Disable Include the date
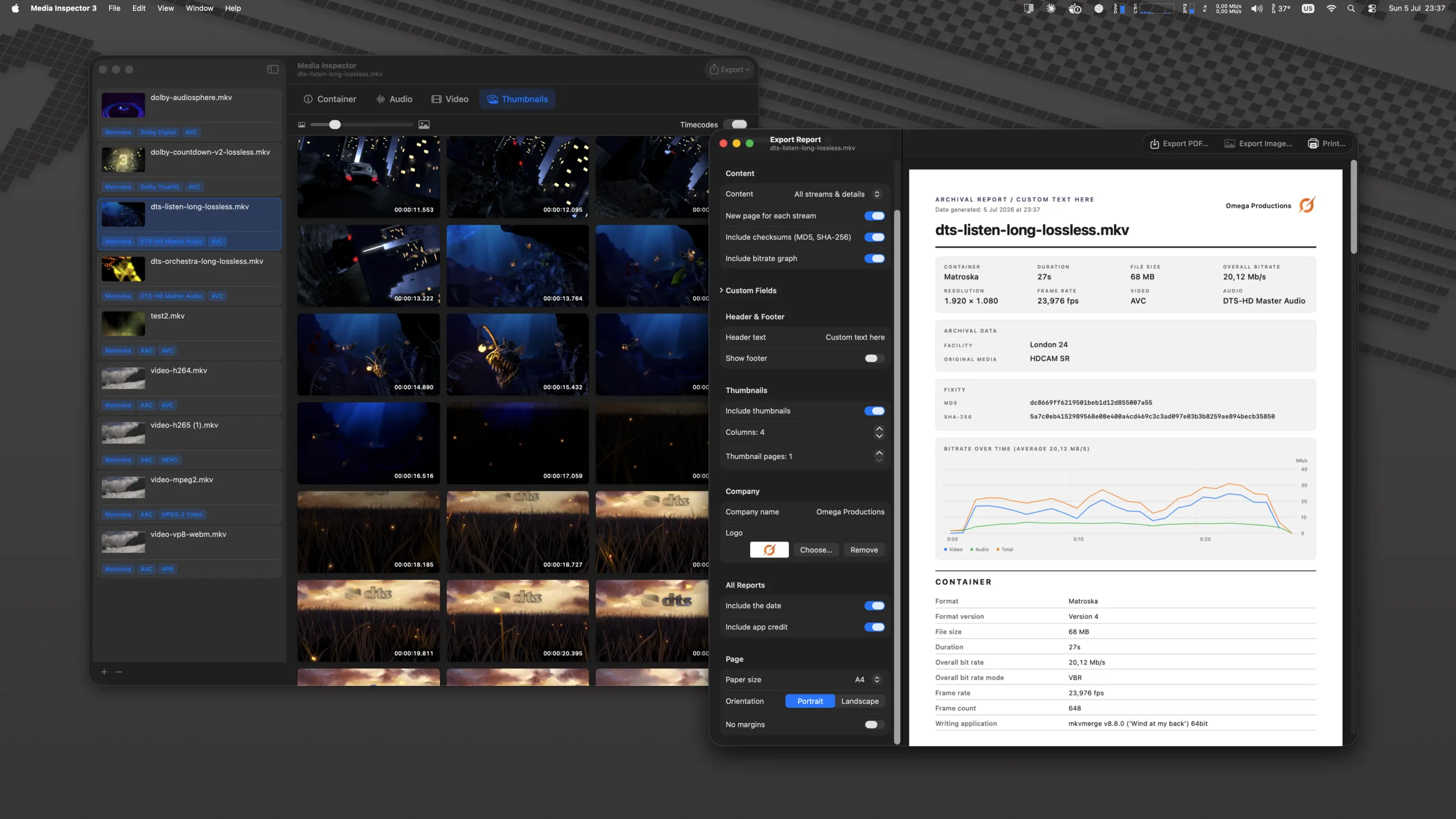Image resolution: width=1456 pixels, height=819 pixels. [874, 606]
